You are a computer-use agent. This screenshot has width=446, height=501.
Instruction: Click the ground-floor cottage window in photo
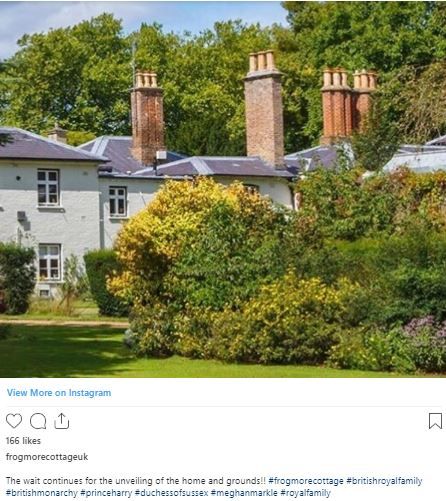[x=50, y=262]
